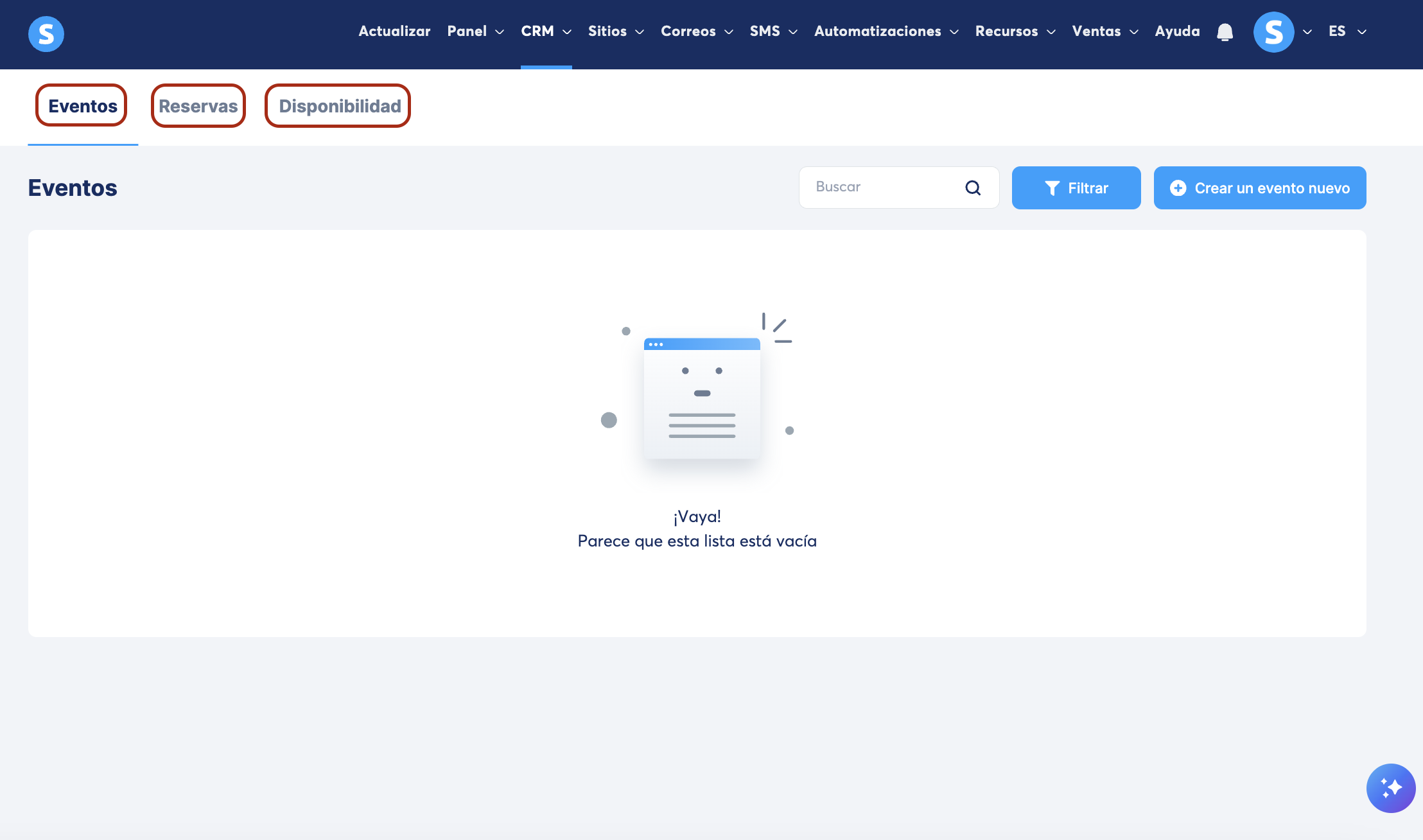Click the magnifier icon in search box

click(973, 188)
